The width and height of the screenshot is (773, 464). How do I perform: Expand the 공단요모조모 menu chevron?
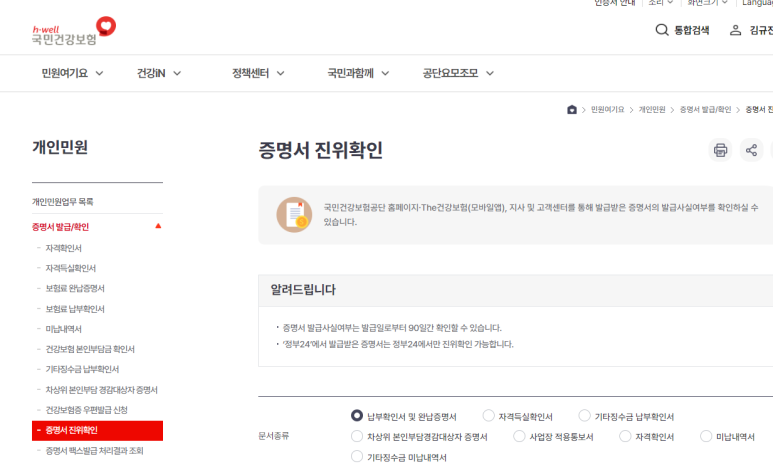490,73
